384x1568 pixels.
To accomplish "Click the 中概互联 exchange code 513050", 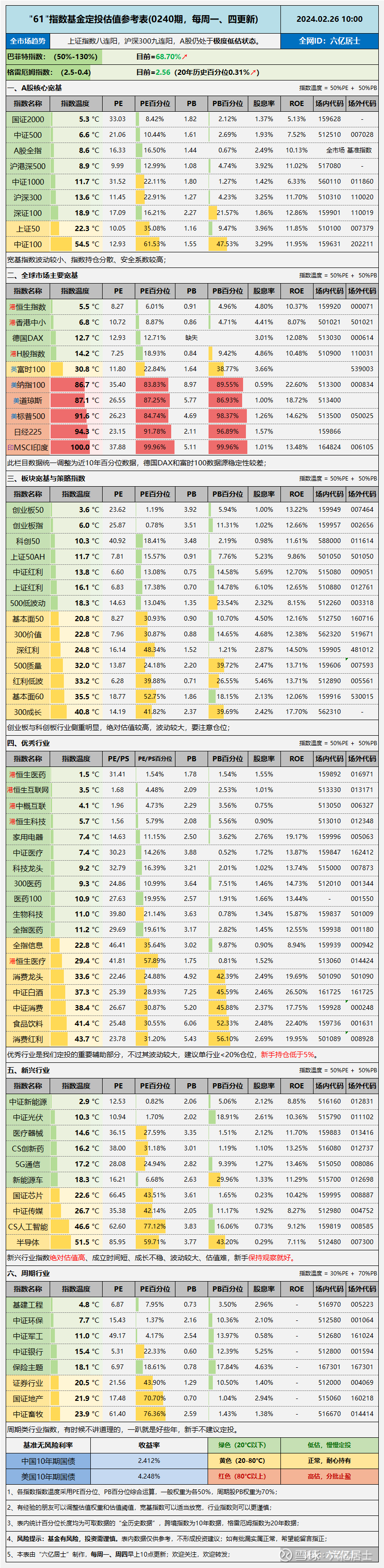I will pyautogui.click(x=329, y=806).
